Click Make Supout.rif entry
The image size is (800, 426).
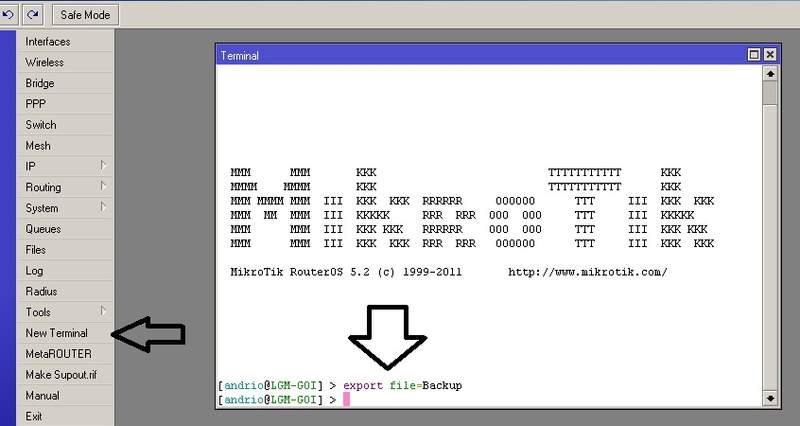[65, 375]
